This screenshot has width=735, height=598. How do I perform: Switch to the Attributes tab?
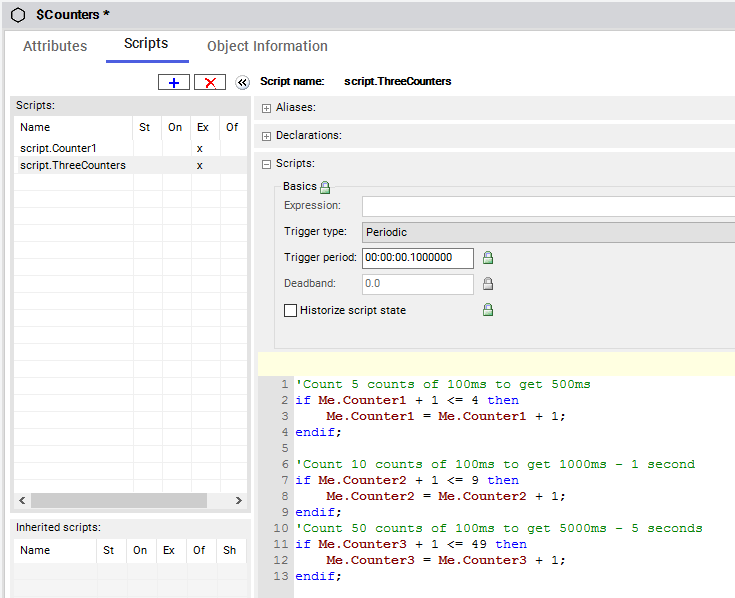tap(55, 46)
